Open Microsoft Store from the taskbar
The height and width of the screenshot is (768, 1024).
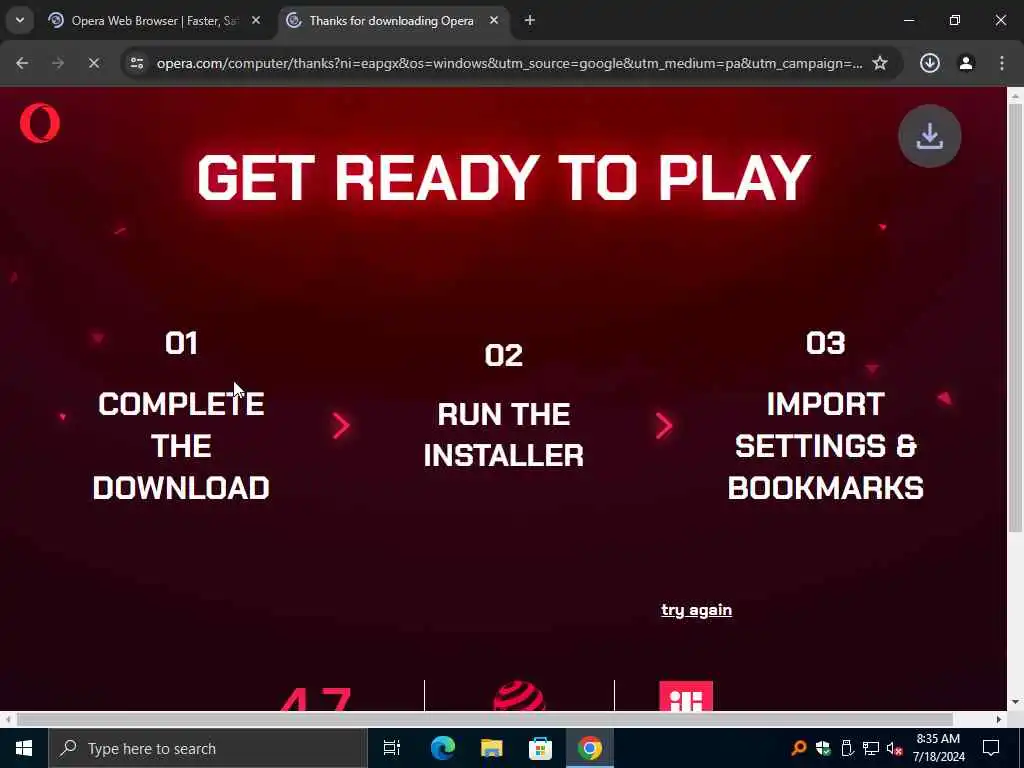tap(540, 748)
